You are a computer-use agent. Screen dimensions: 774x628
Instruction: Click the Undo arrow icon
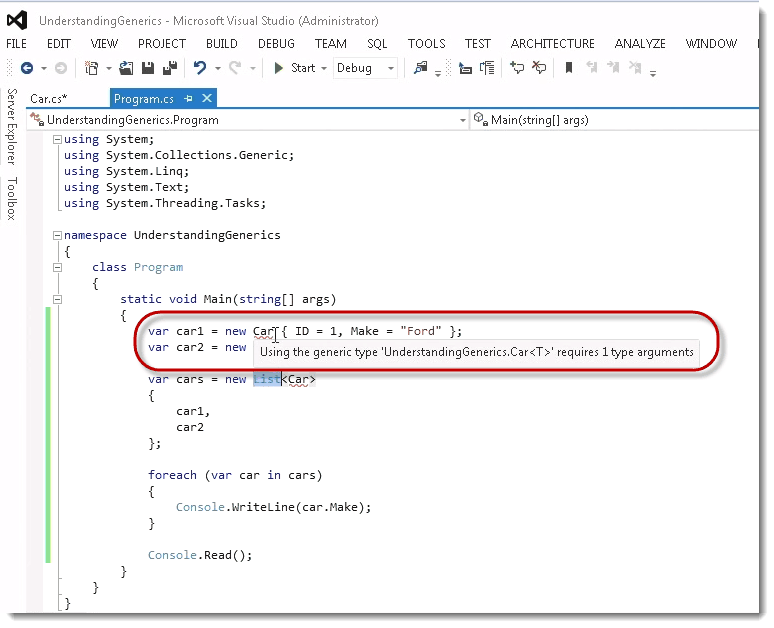pyautogui.click(x=200, y=68)
